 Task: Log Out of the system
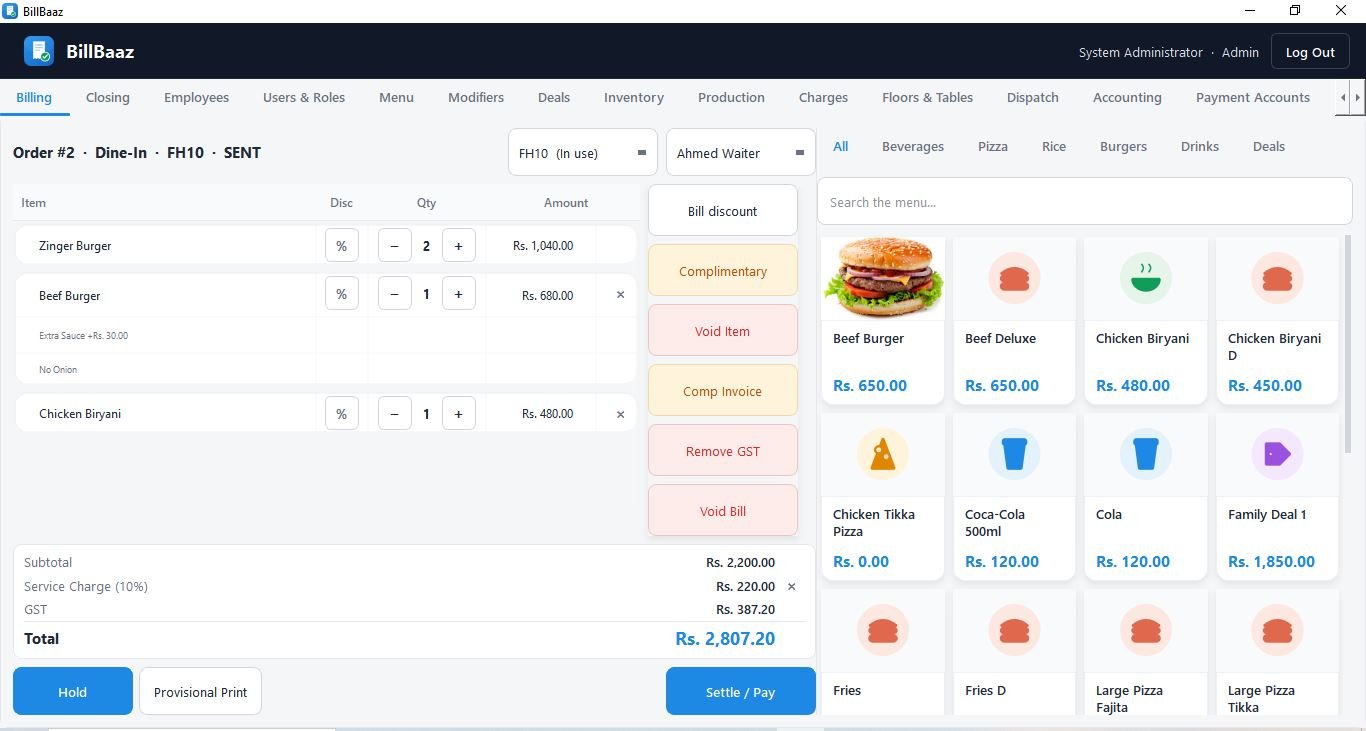1310,52
